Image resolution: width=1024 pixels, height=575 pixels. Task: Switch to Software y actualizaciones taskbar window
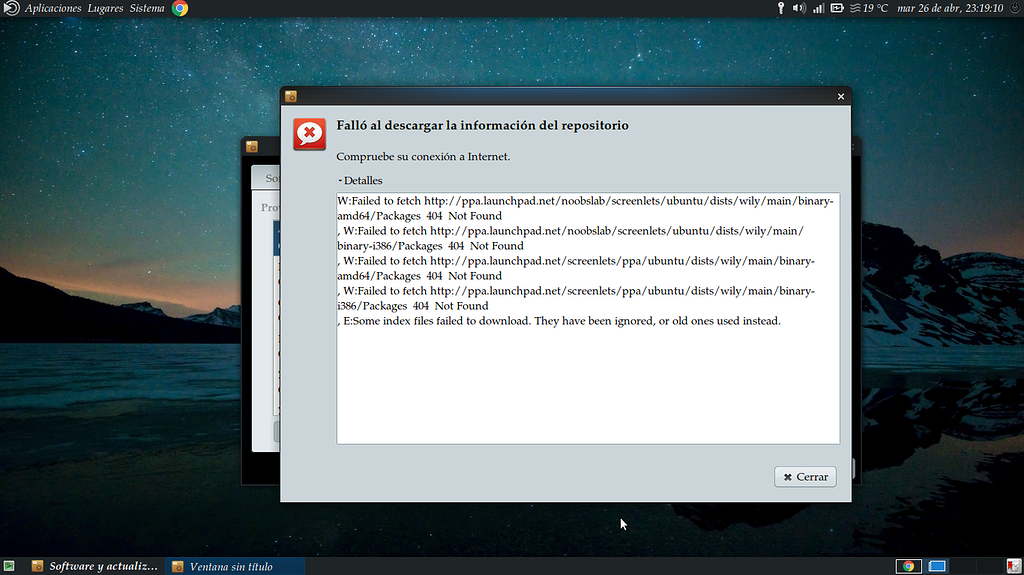pyautogui.click(x=95, y=566)
